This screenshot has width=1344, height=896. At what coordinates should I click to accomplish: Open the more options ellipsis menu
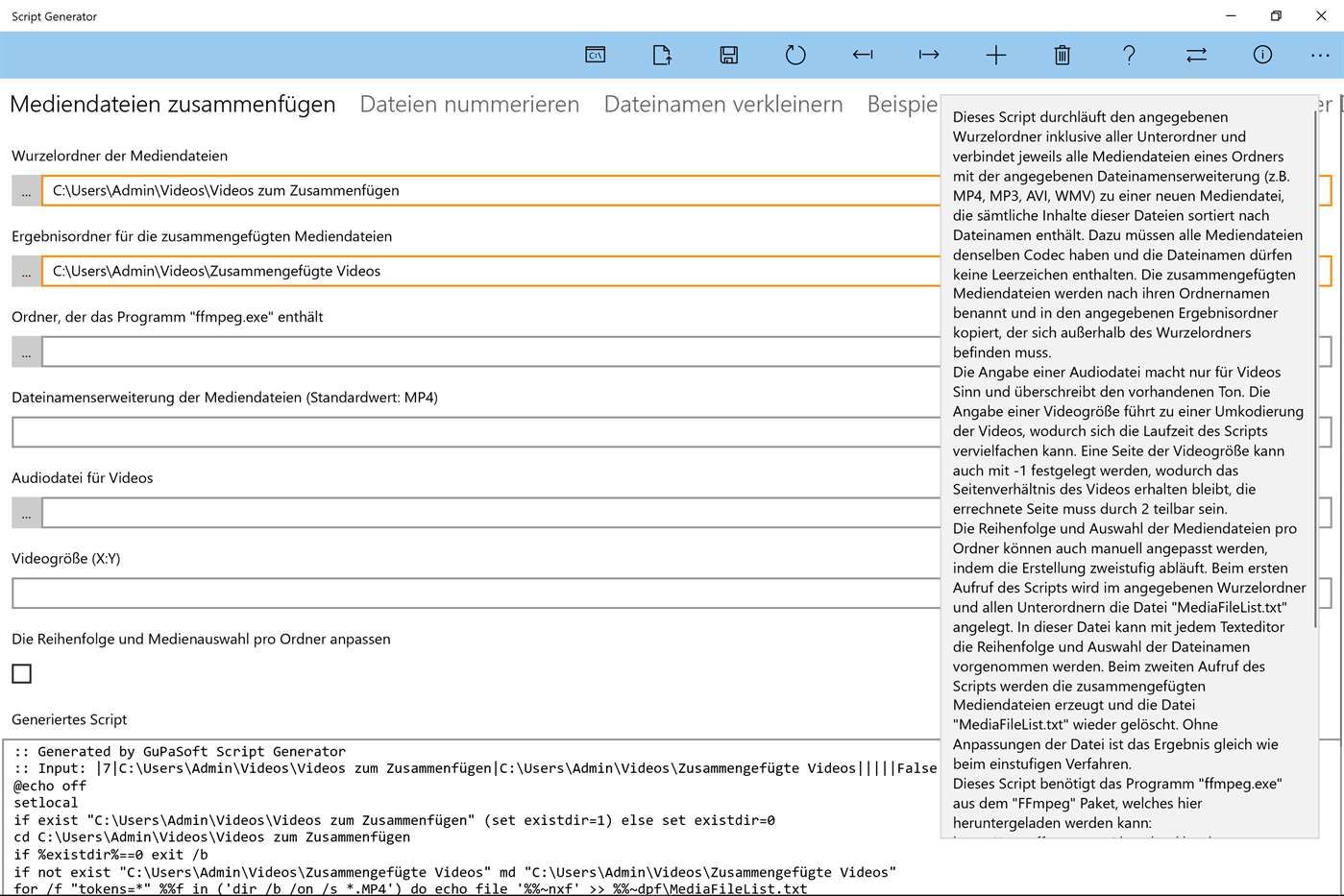click(x=1320, y=55)
